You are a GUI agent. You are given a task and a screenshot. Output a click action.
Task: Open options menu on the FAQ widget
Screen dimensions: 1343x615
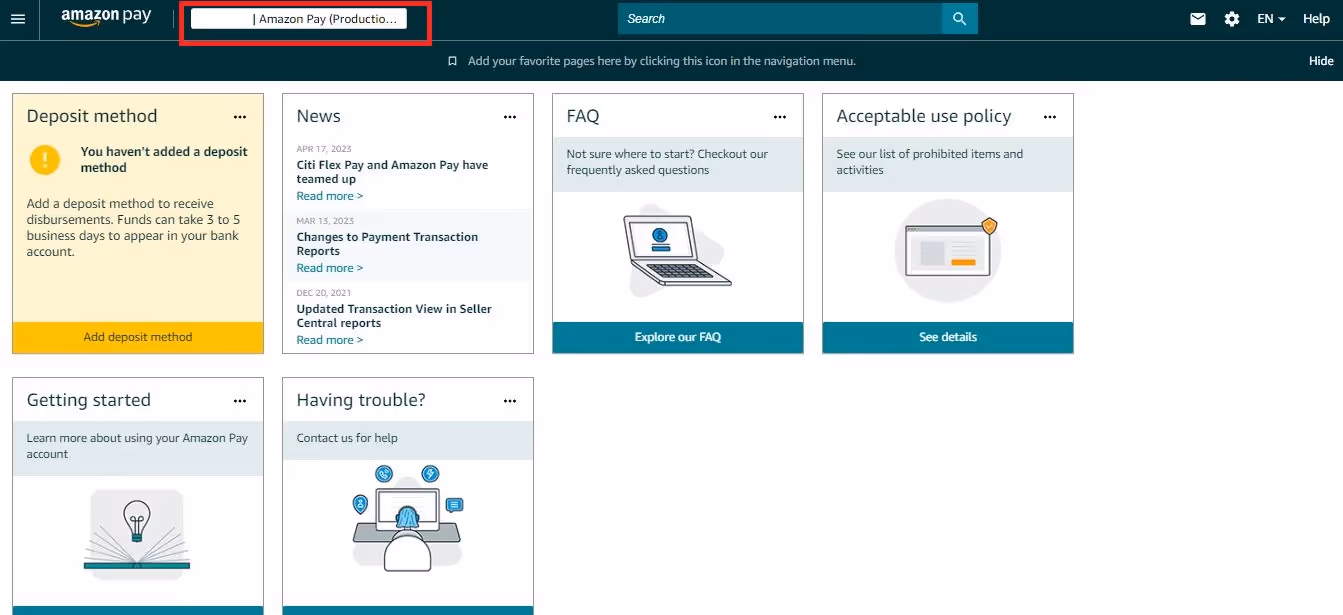[x=780, y=117]
